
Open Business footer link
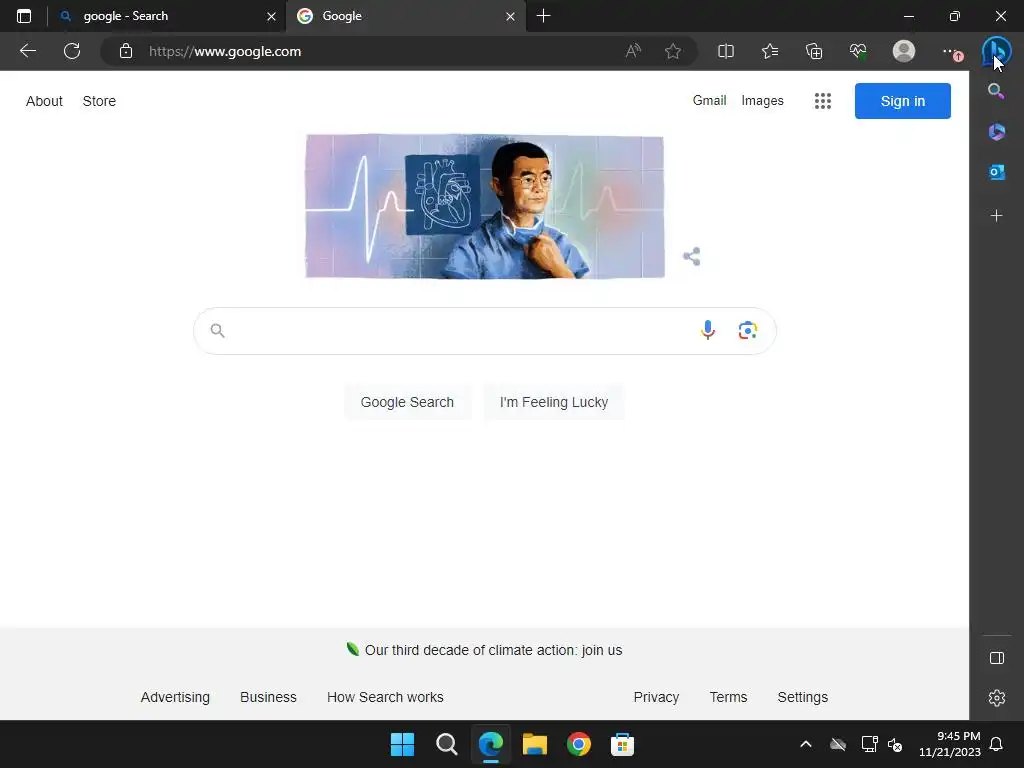(268, 697)
